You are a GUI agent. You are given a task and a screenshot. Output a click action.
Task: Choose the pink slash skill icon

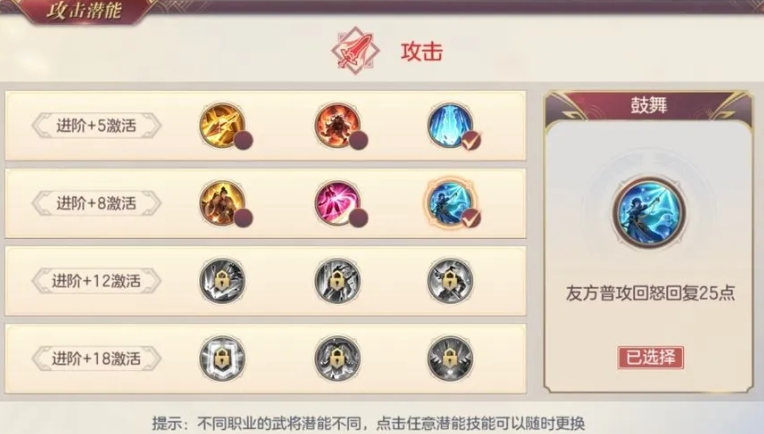click(x=337, y=203)
